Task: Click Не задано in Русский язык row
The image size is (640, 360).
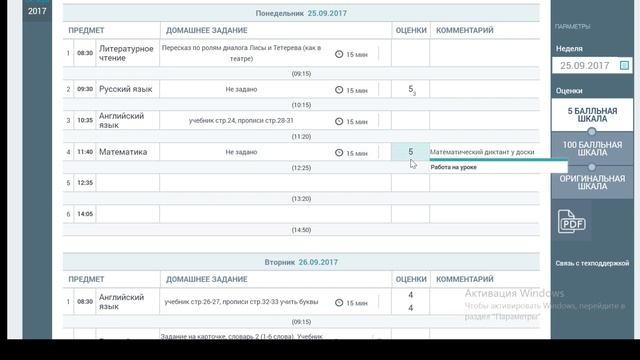Action: tap(241, 89)
